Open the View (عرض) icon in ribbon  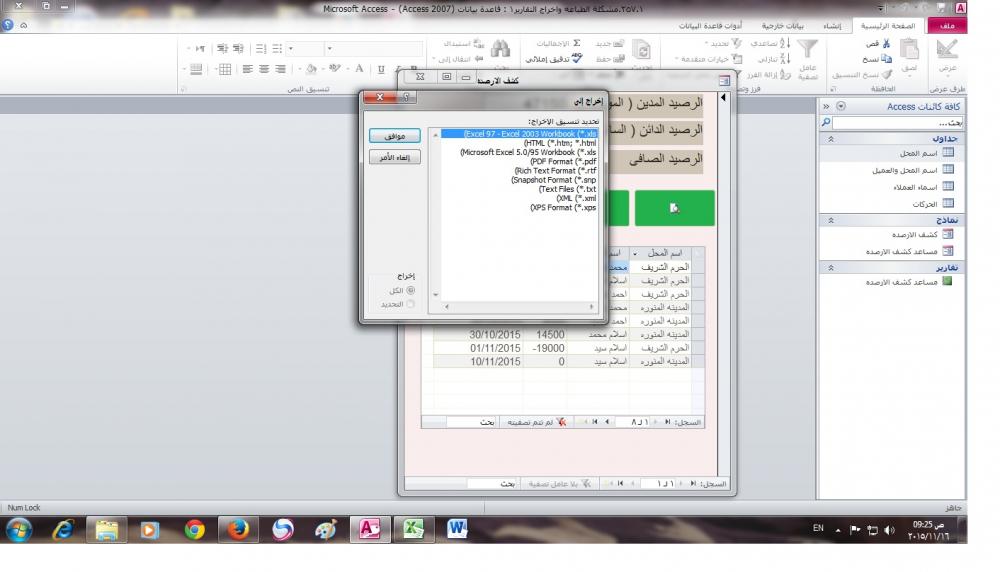(x=946, y=49)
